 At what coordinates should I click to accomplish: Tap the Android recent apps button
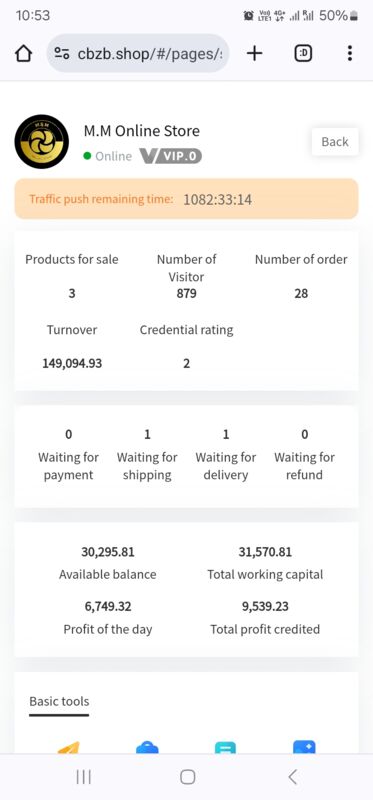point(84,777)
